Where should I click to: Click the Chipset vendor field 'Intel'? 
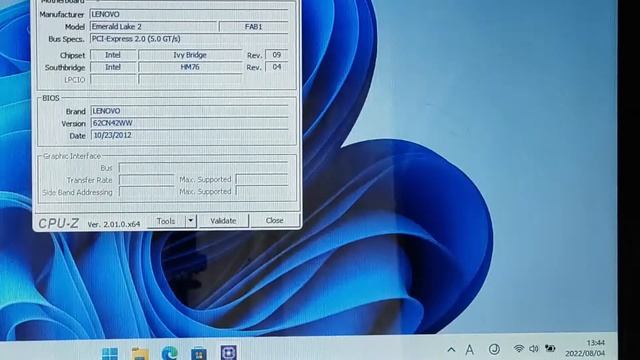(113, 55)
